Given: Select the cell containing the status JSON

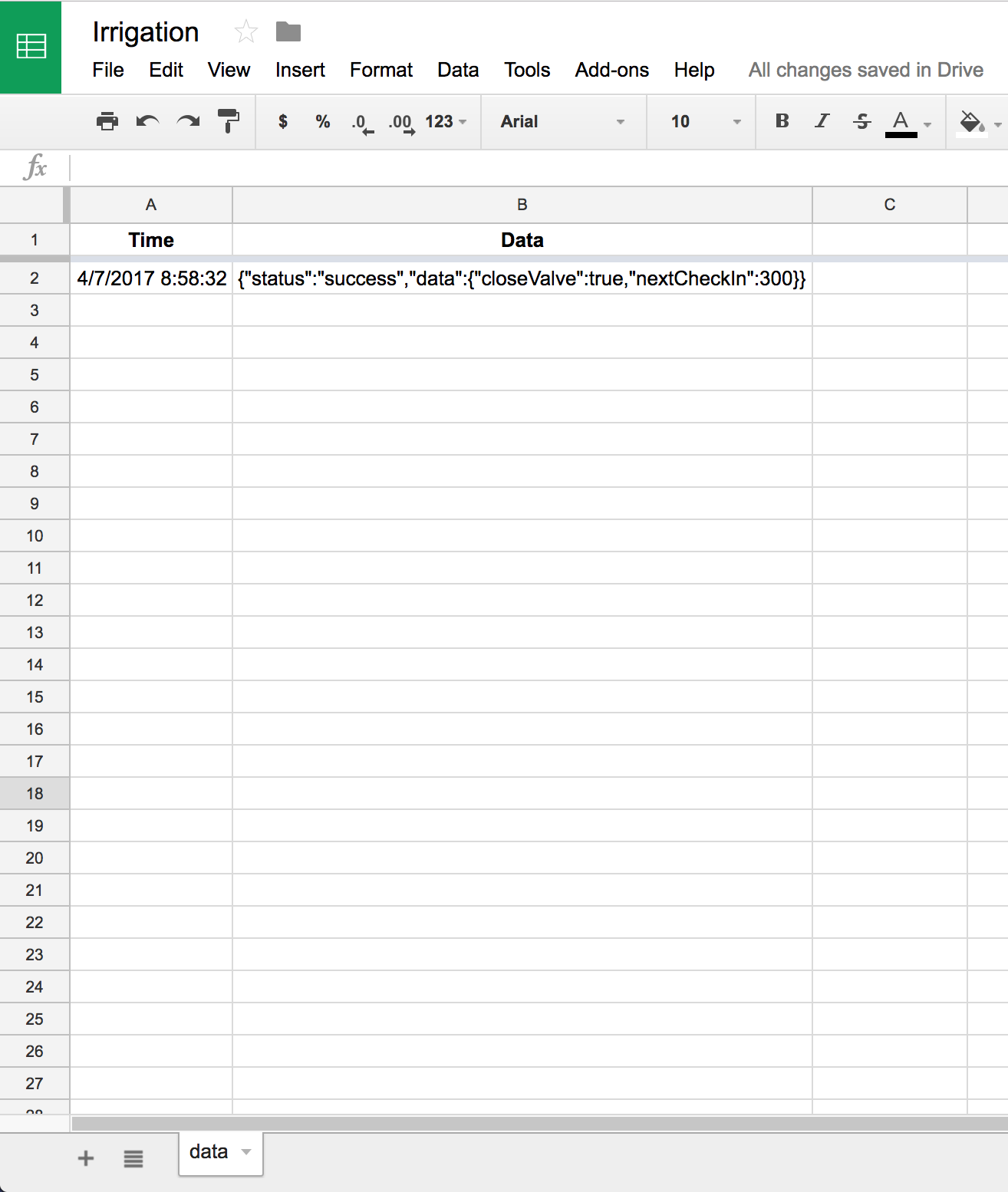Looking at the screenshot, I should coord(522,278).
